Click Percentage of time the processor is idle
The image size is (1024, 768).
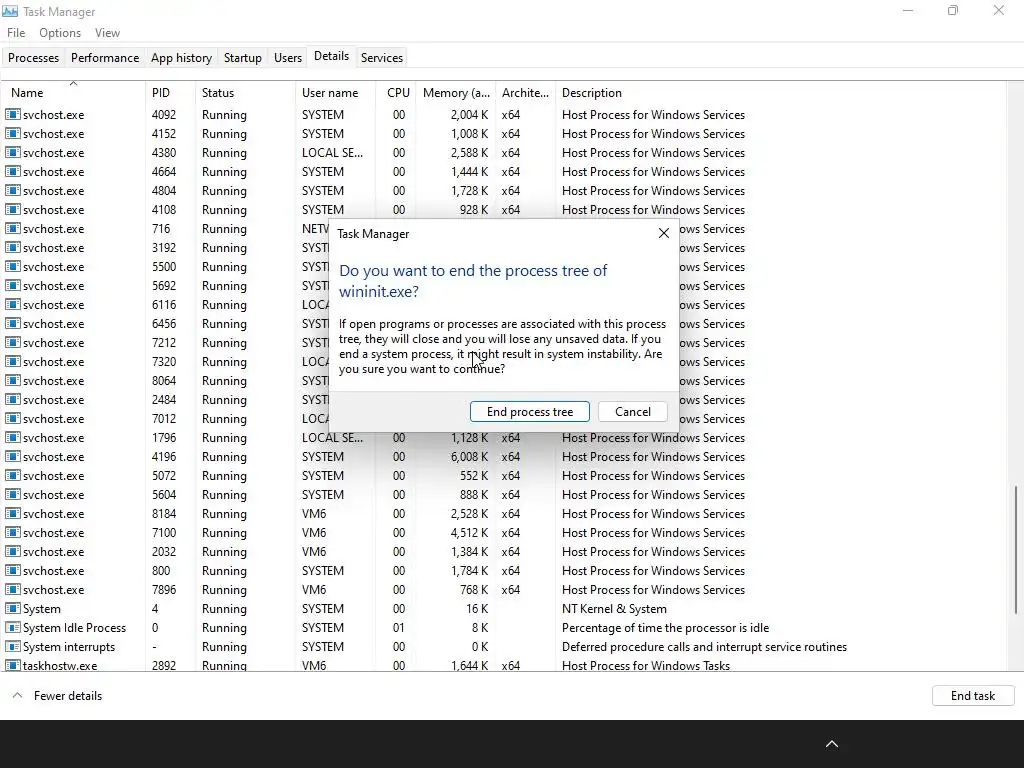point(665,628)
